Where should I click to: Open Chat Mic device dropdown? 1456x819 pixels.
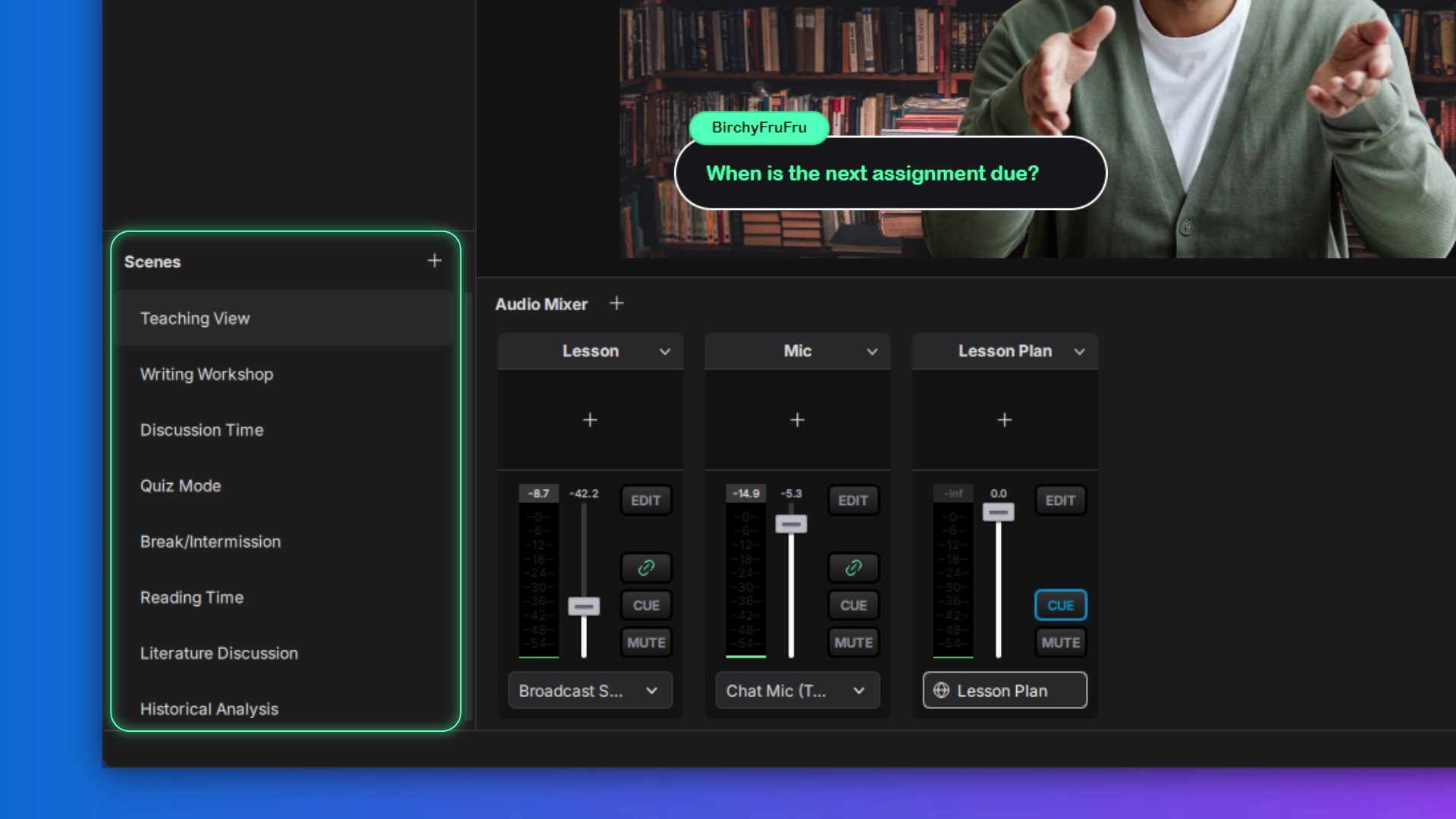click(x=797, y=690)
